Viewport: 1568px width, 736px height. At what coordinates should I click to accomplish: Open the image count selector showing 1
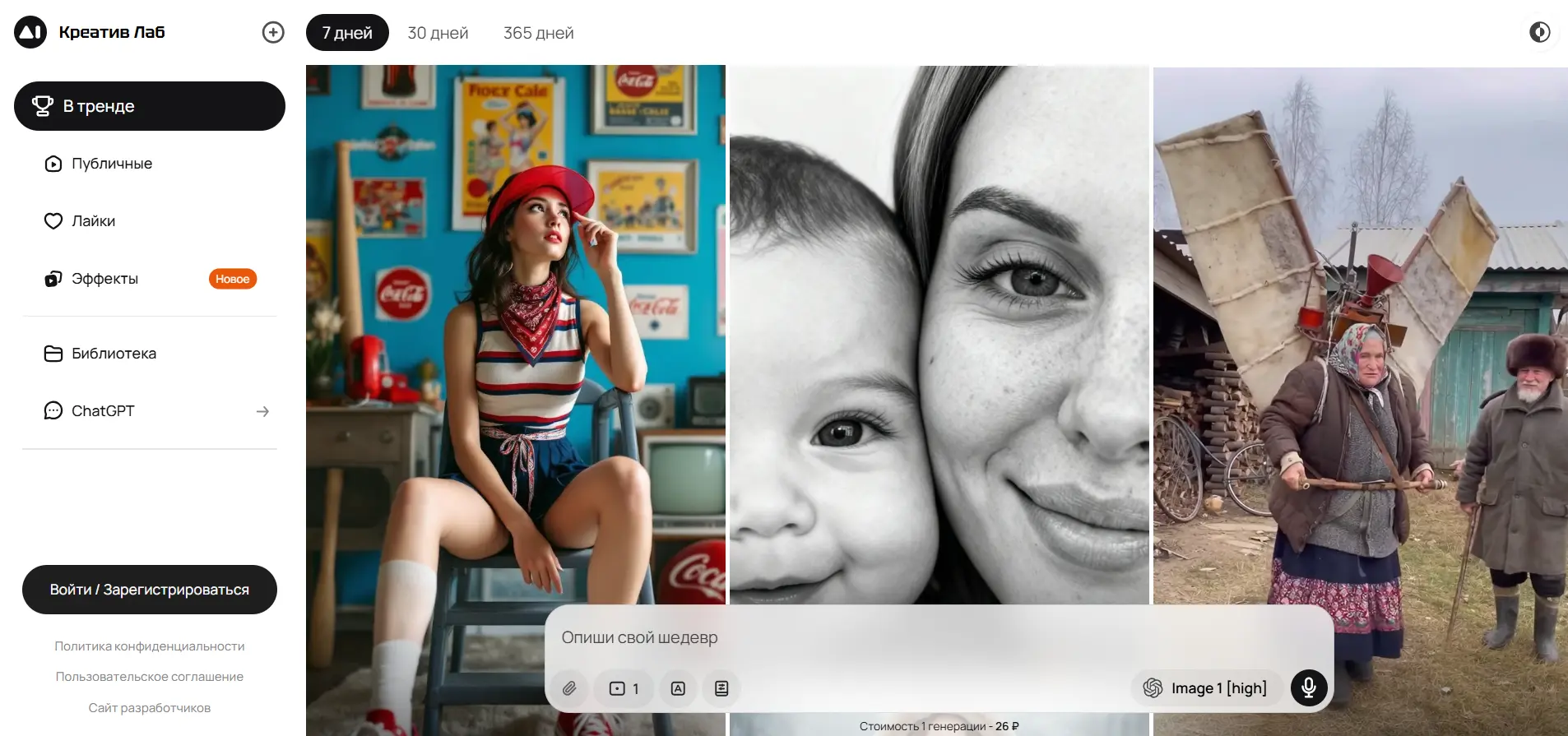[x=624, y=688]
